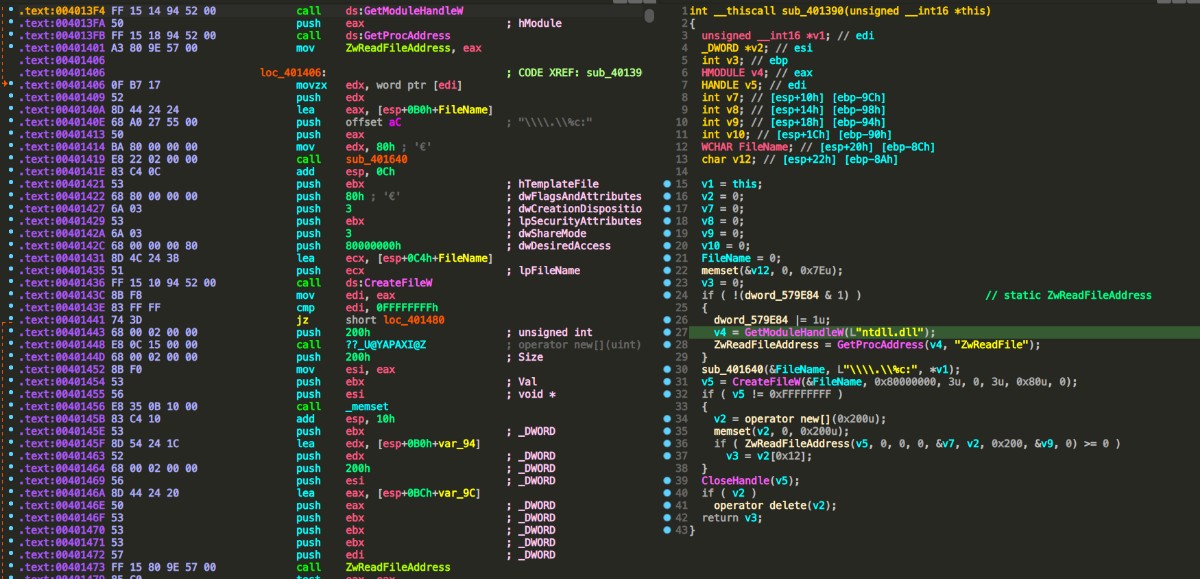The width and height of the screenshot is (1200, 579).
Task: Click 'v3 = v2[0x12];' statement
Action: pyautogui.click(x=771, y=455)
